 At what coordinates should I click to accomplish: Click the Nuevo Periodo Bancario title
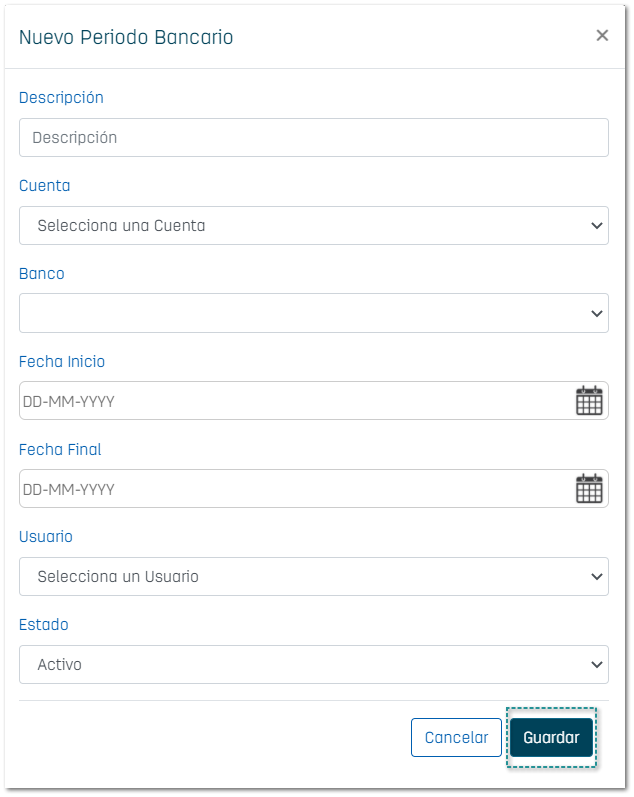[x=126, y=38]
